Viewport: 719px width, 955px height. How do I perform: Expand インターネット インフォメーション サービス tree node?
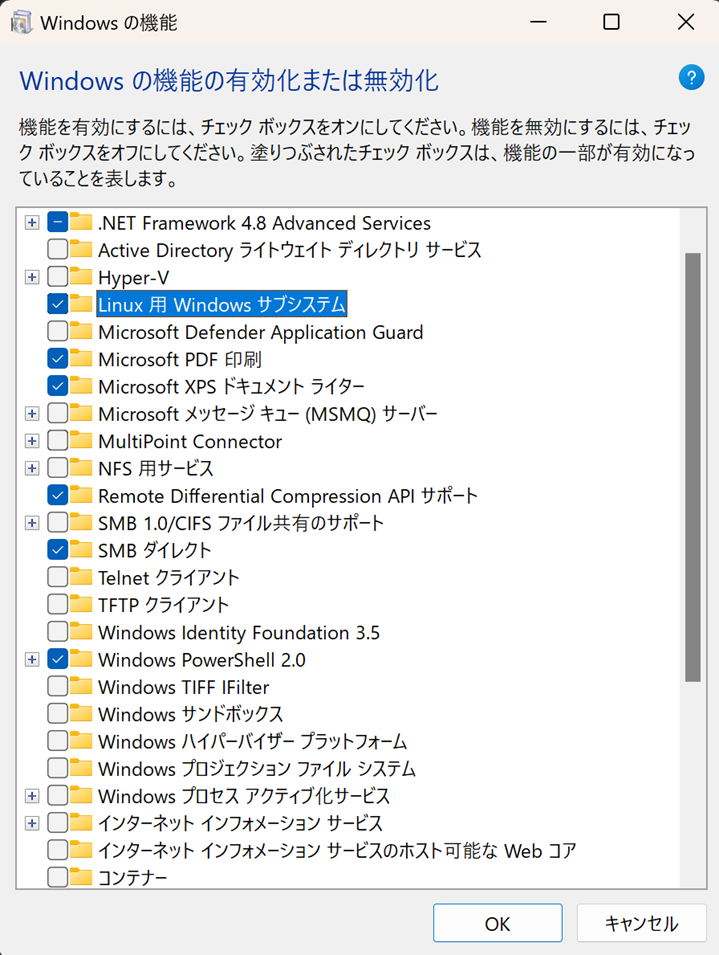click(x=32, y=823)
